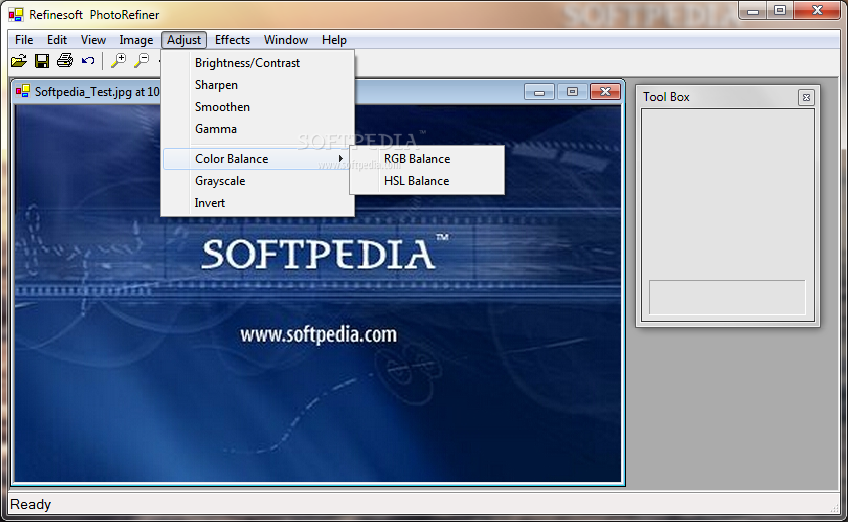Choose Brightness/Contrast from Adjust menu
The image size is (848, 522).
(x=258, y=63)
